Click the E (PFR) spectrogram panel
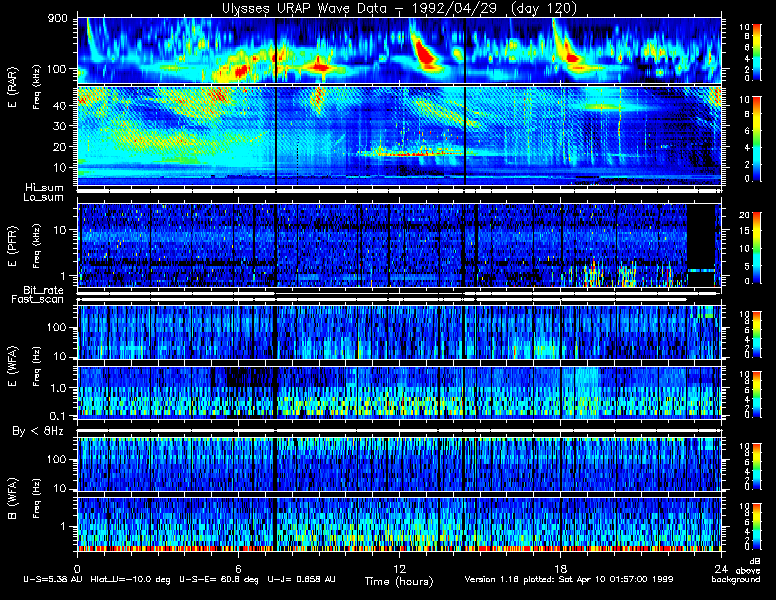 (399, 245)
